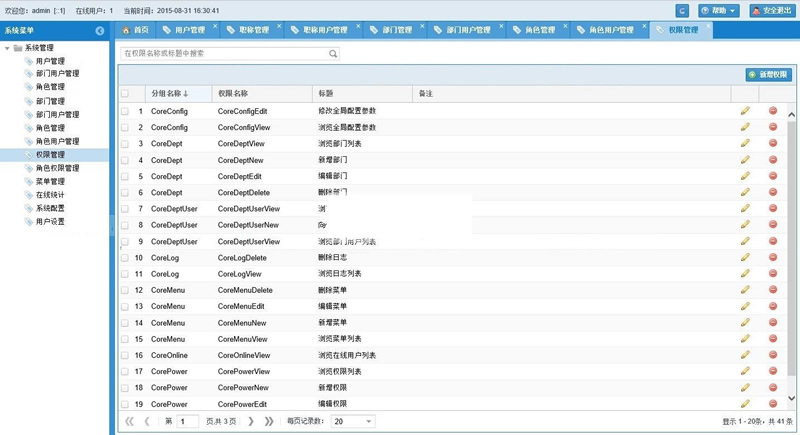
Task: Click the refresh icon in top bar
Action: 682,11
